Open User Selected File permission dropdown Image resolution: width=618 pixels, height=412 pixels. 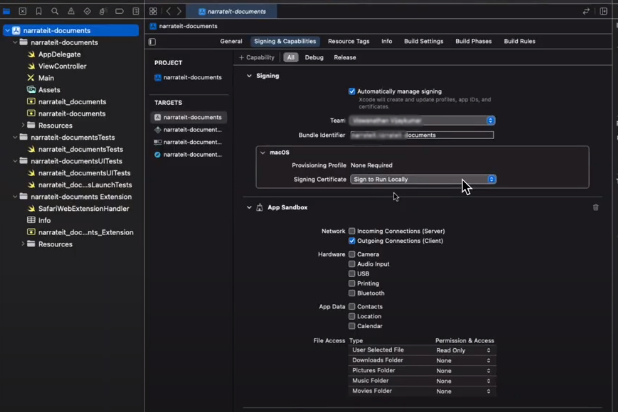(464, 350)
